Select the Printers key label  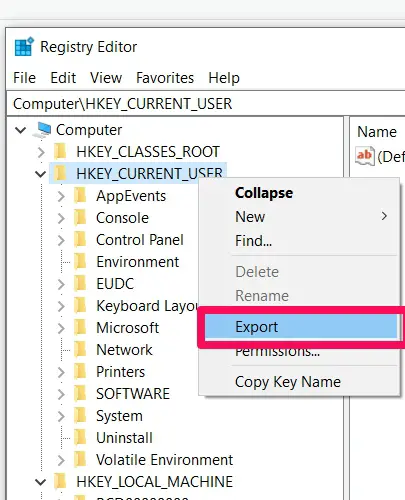point(121,372)
